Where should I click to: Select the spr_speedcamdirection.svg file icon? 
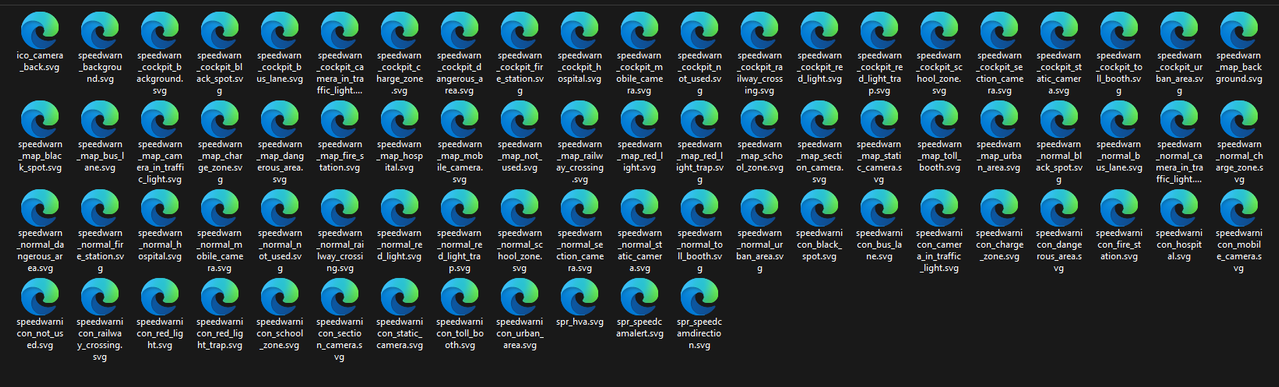click(700, 297)
